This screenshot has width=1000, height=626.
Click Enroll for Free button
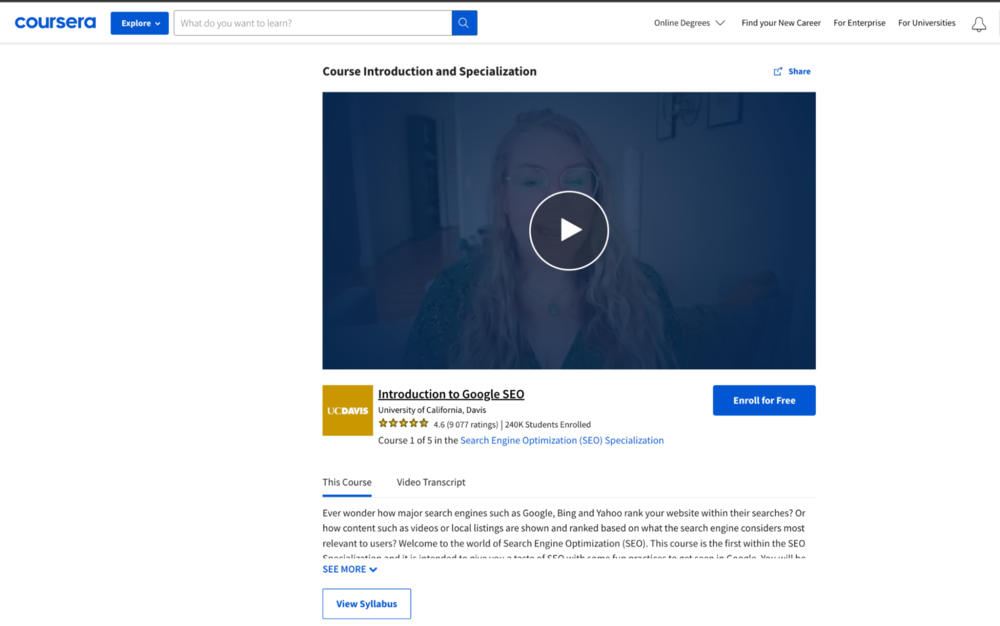(764, 400)
